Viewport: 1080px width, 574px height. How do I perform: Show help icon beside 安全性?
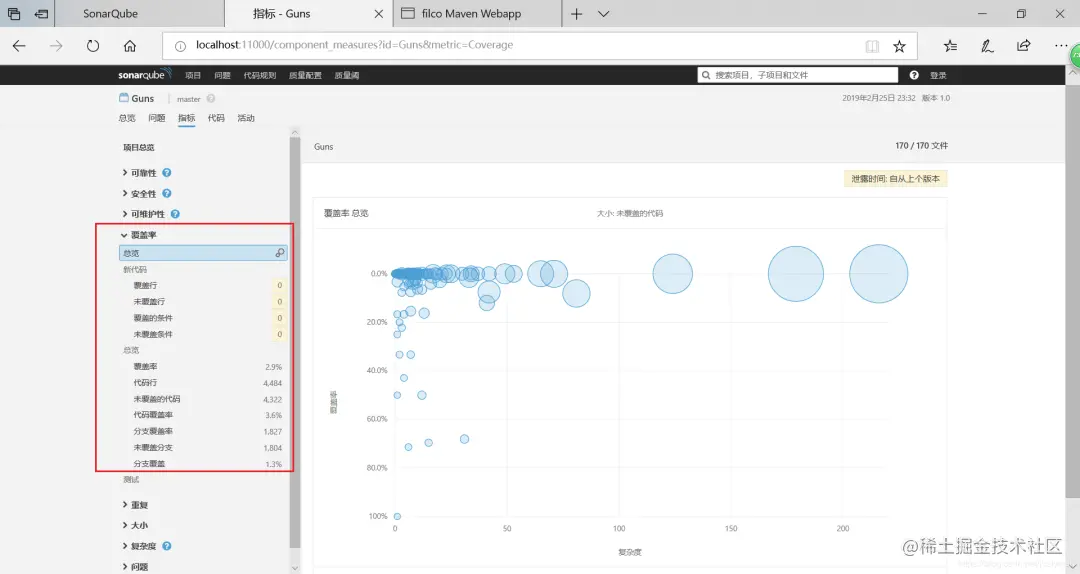point(167,194)
